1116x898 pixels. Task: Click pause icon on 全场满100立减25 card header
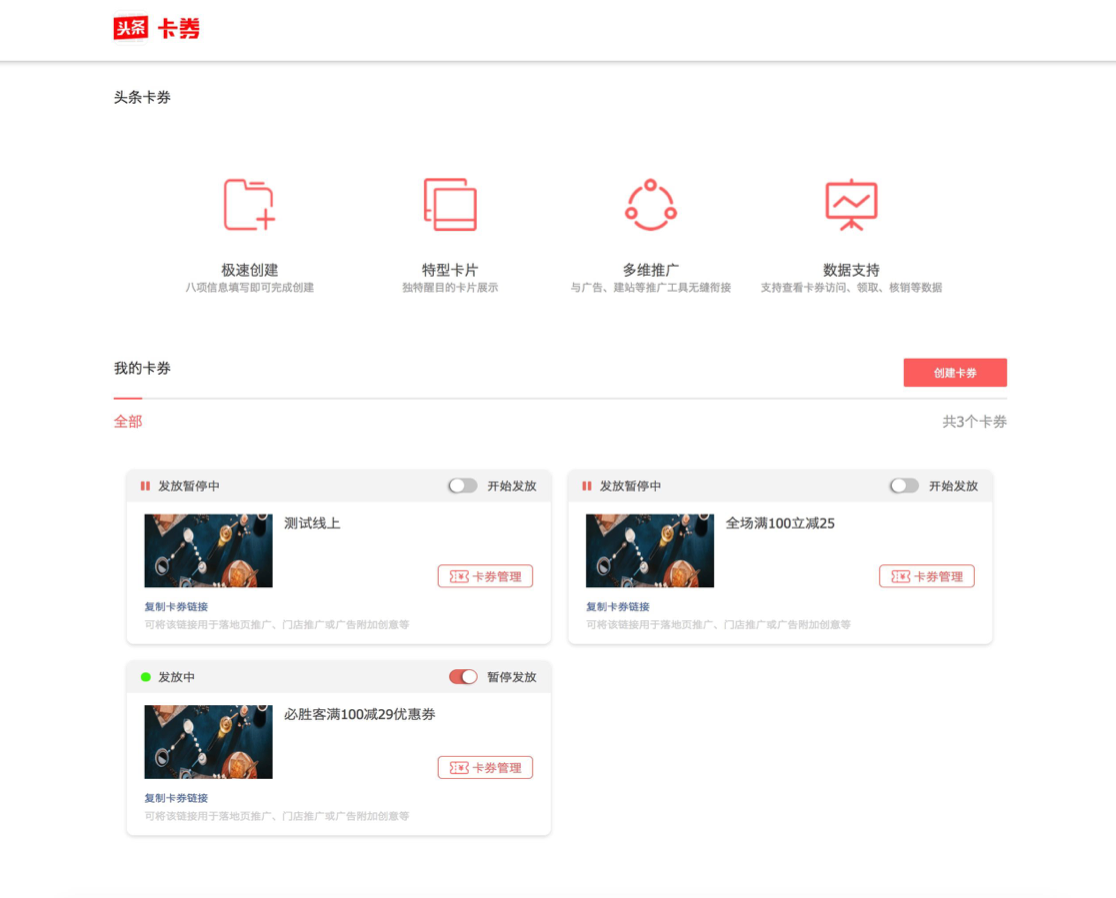tap(586, 486)
